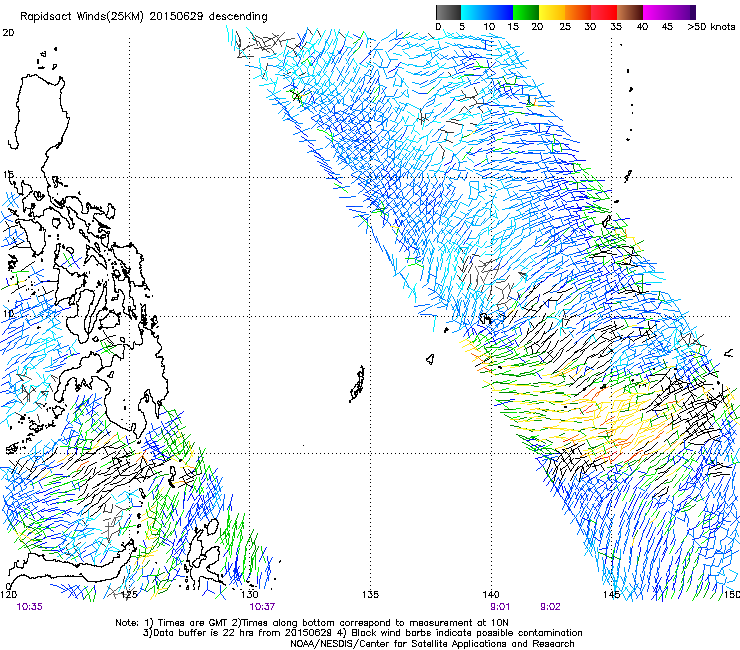Click the longitude label '130' on bottom axis

click(250, 594)
